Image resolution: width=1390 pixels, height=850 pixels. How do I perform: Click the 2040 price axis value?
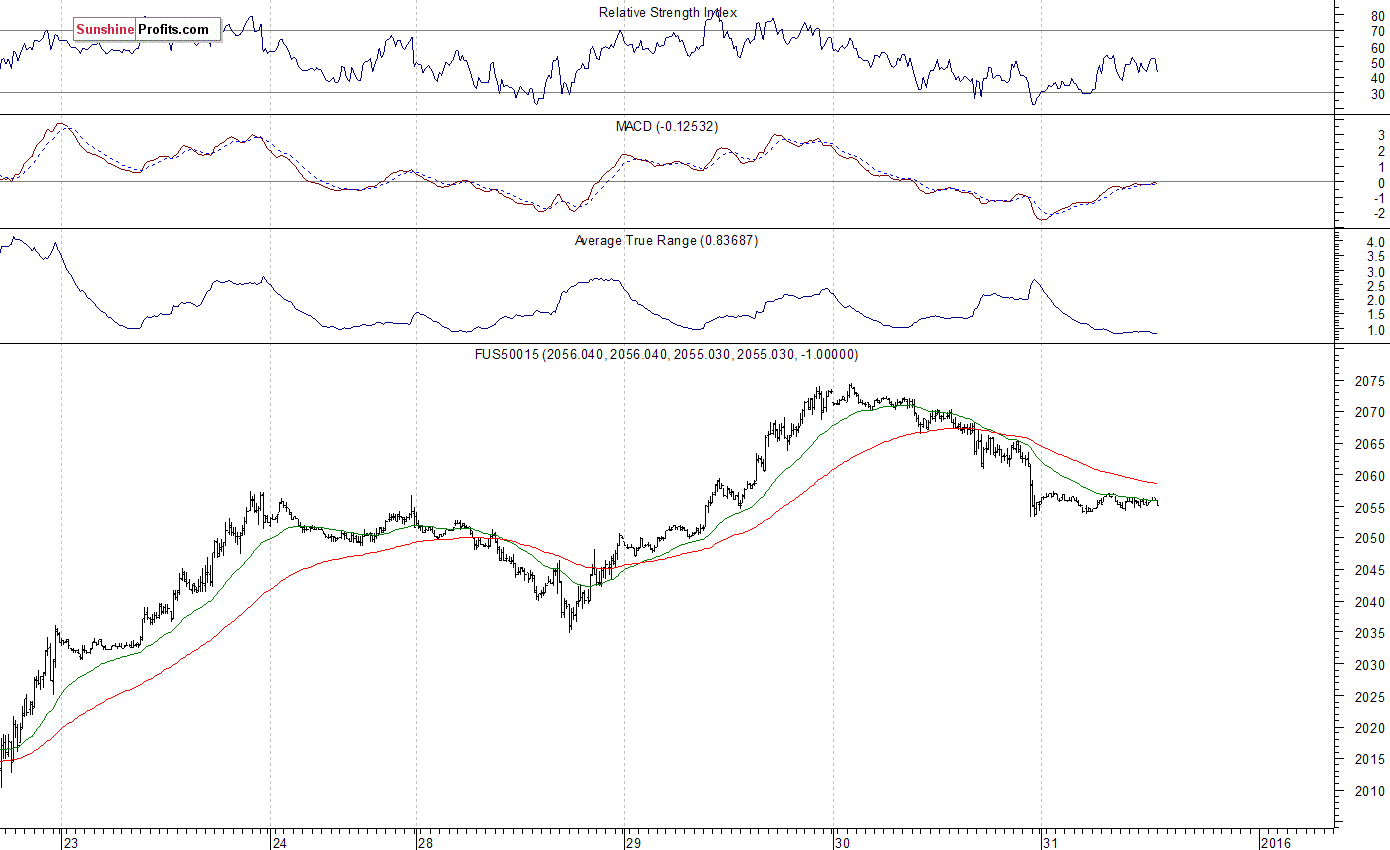coord(1371,602)
